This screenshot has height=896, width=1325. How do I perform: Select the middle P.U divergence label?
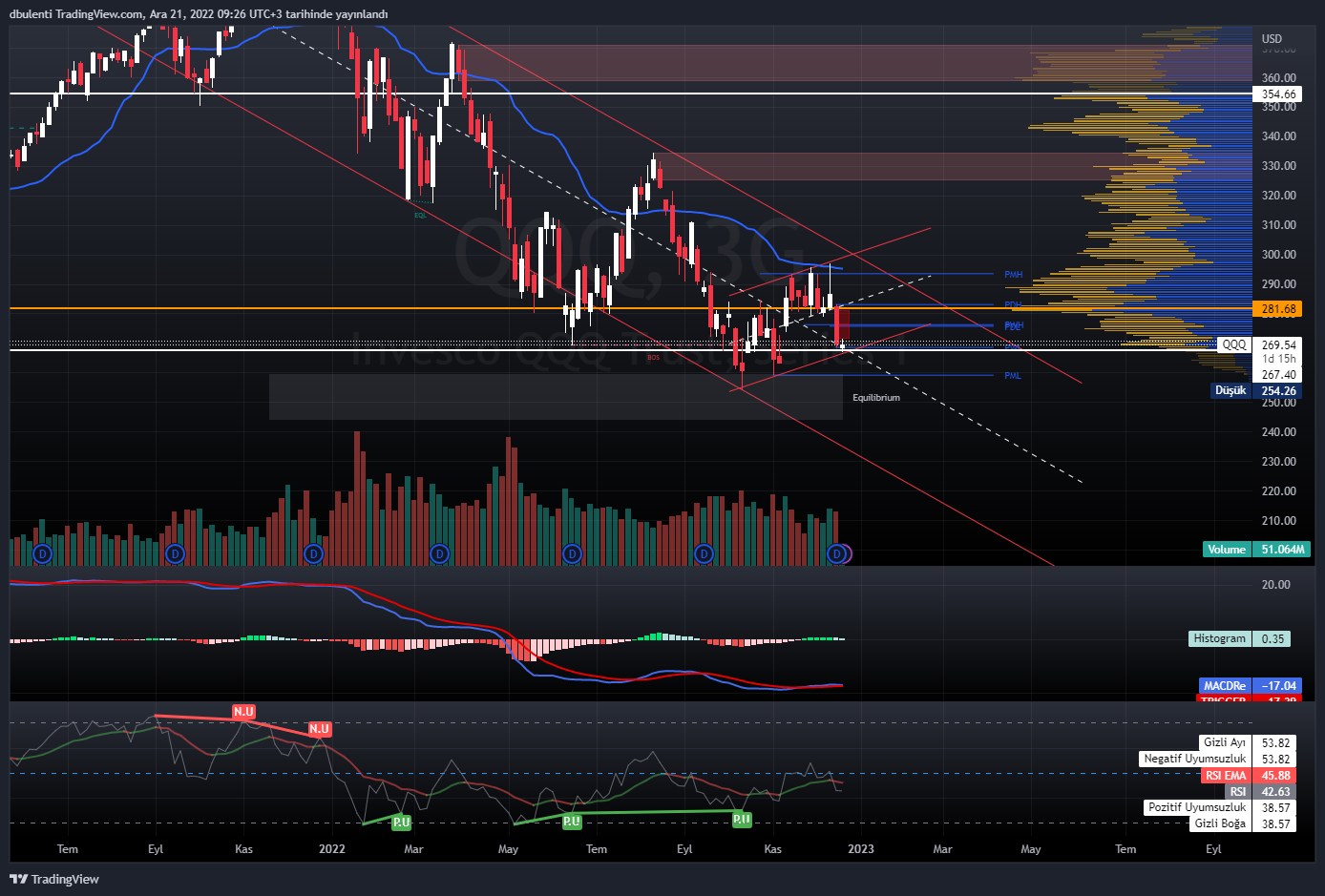pyautogui.click(x=572, y=822)
